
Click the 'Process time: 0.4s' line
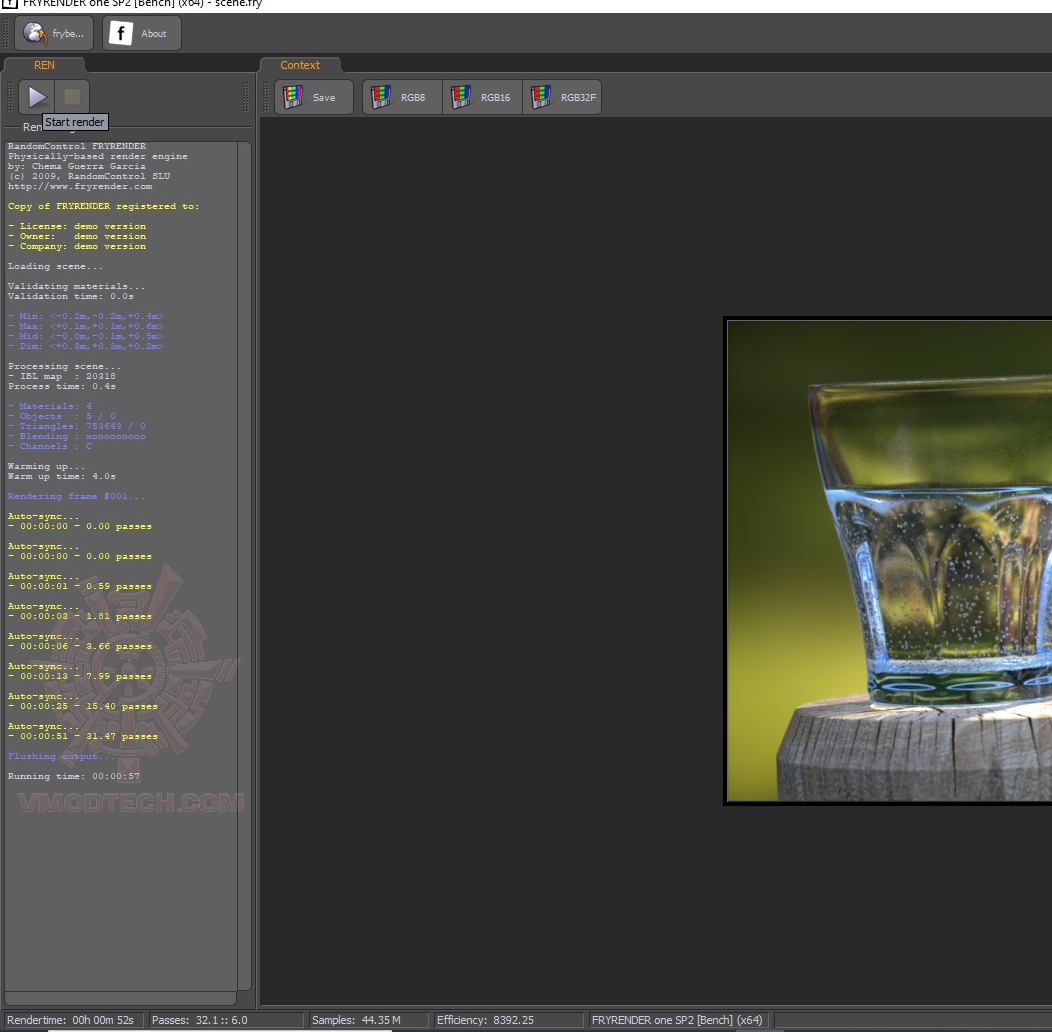(x=62, y=386)
